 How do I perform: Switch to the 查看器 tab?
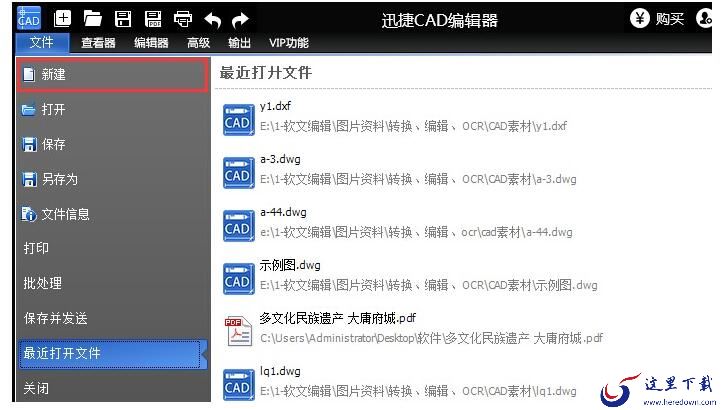[x=98, y=43]
